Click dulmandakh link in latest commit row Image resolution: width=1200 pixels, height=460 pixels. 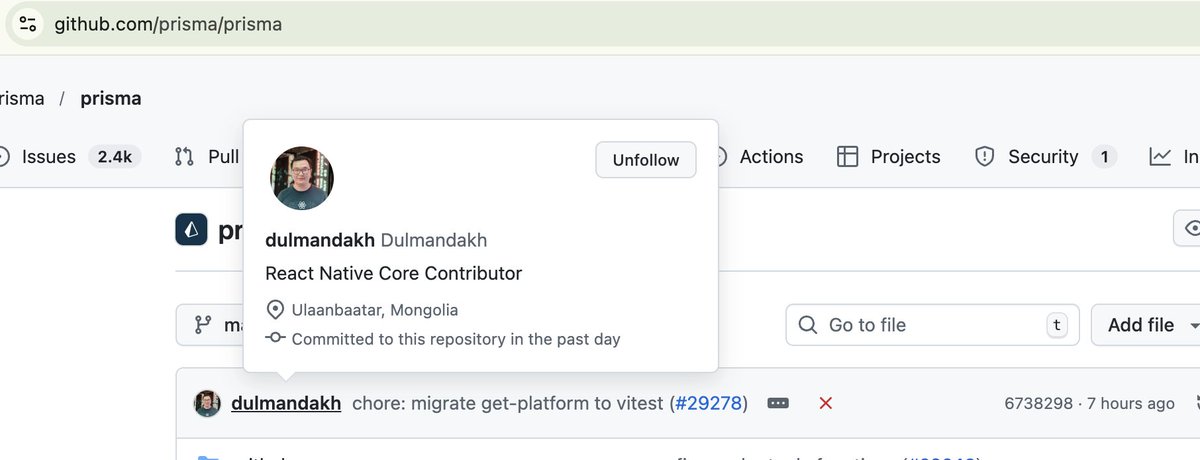(286, 403)
